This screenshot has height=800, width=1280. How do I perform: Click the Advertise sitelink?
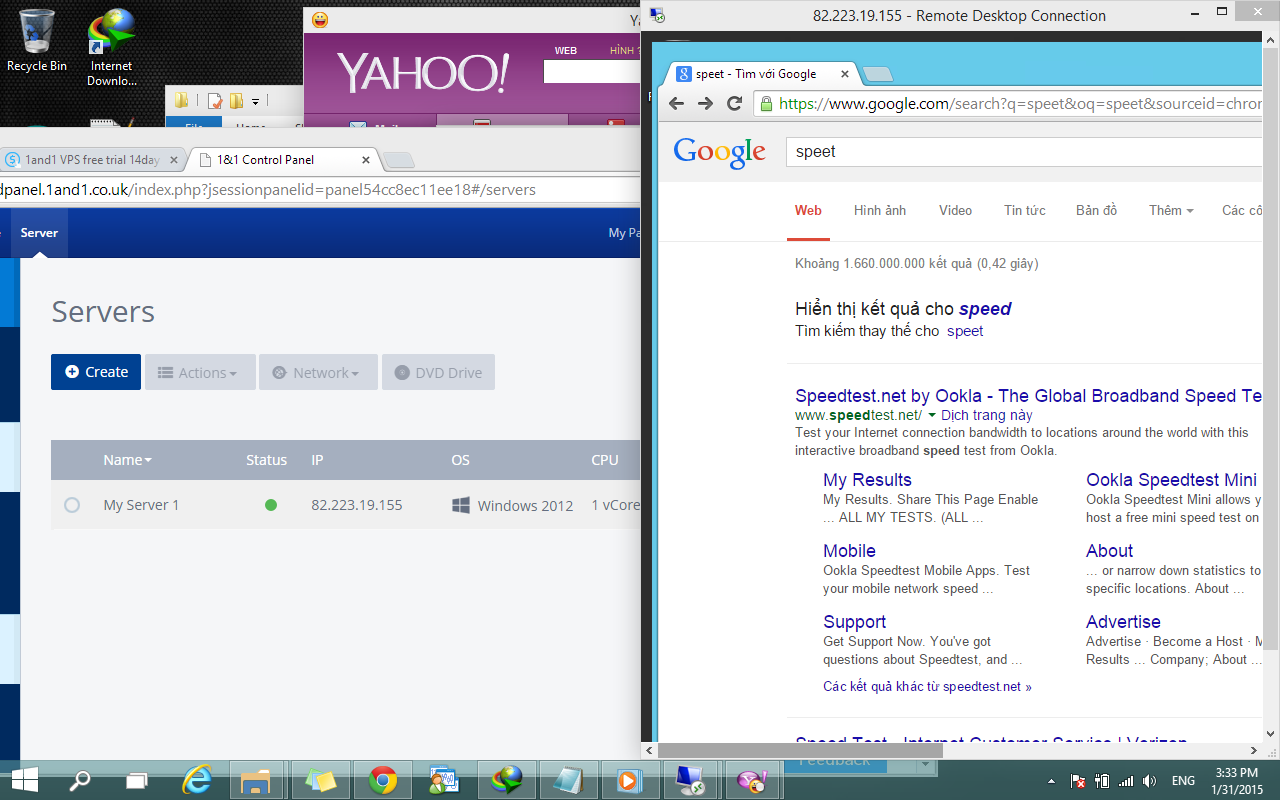1123,622
